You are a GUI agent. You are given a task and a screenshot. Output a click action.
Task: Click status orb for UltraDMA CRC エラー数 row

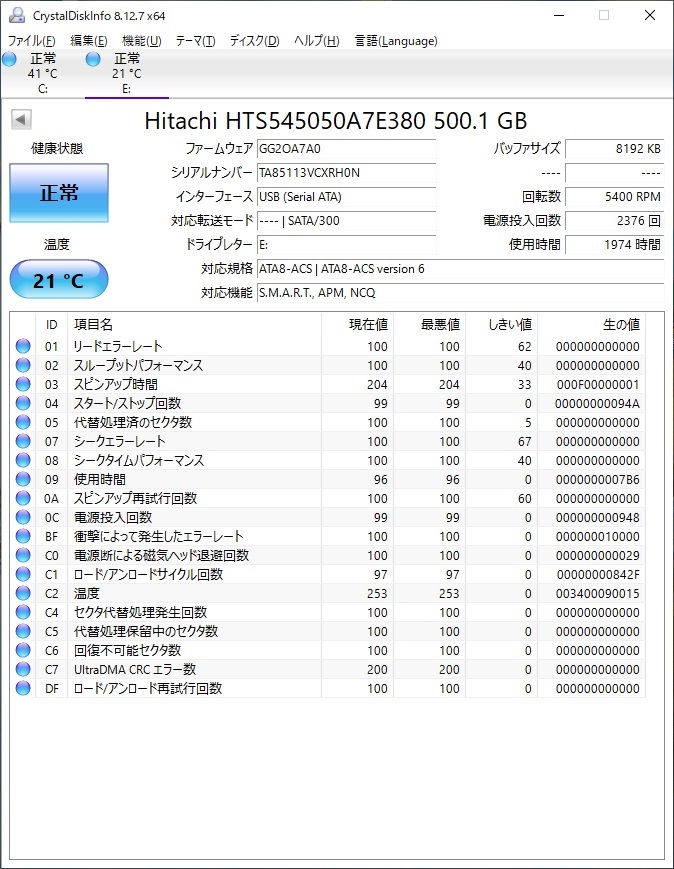pos(23,669)
